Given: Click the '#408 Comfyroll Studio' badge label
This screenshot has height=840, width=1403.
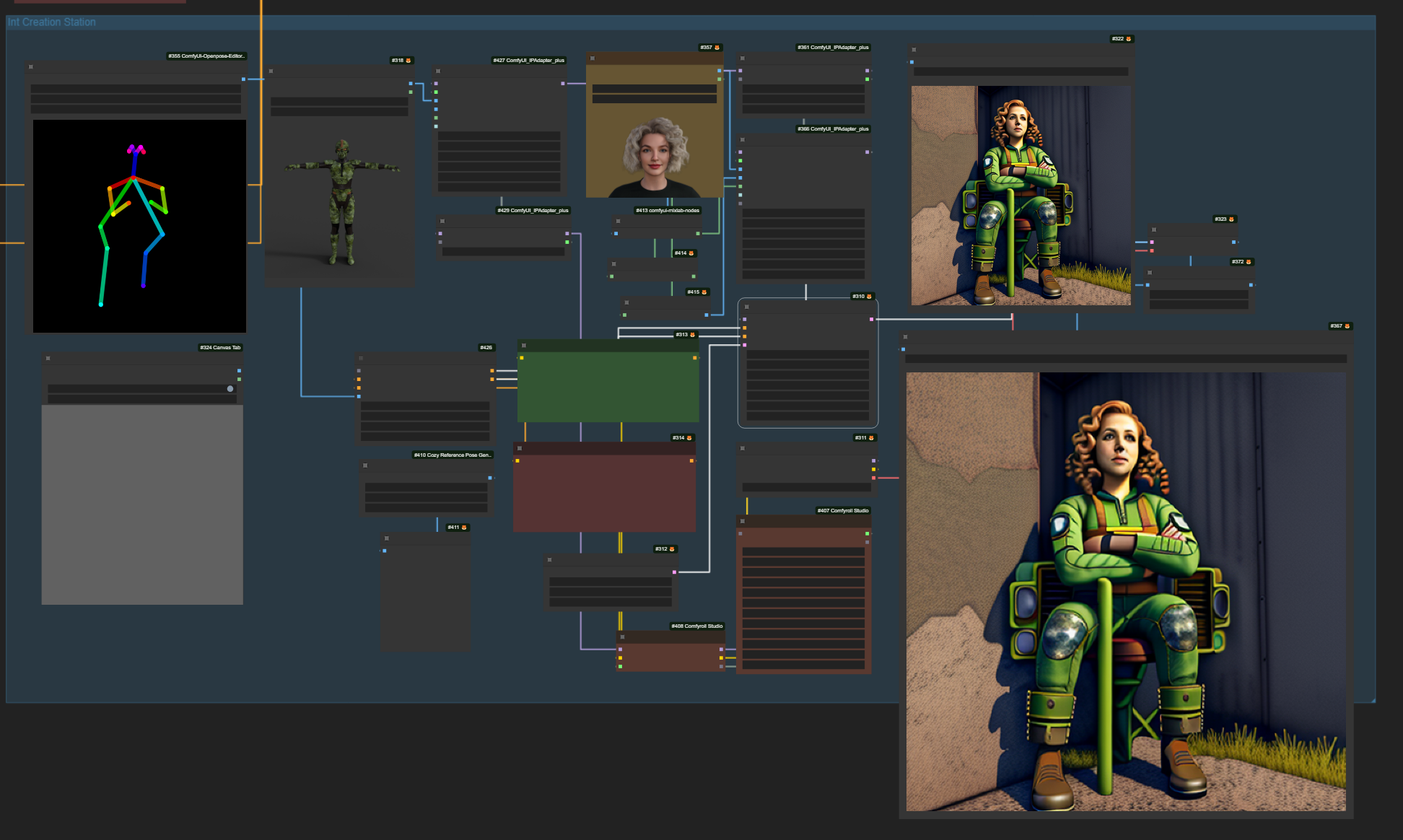Looking at the screenshot, I should [x=696, y=626].
